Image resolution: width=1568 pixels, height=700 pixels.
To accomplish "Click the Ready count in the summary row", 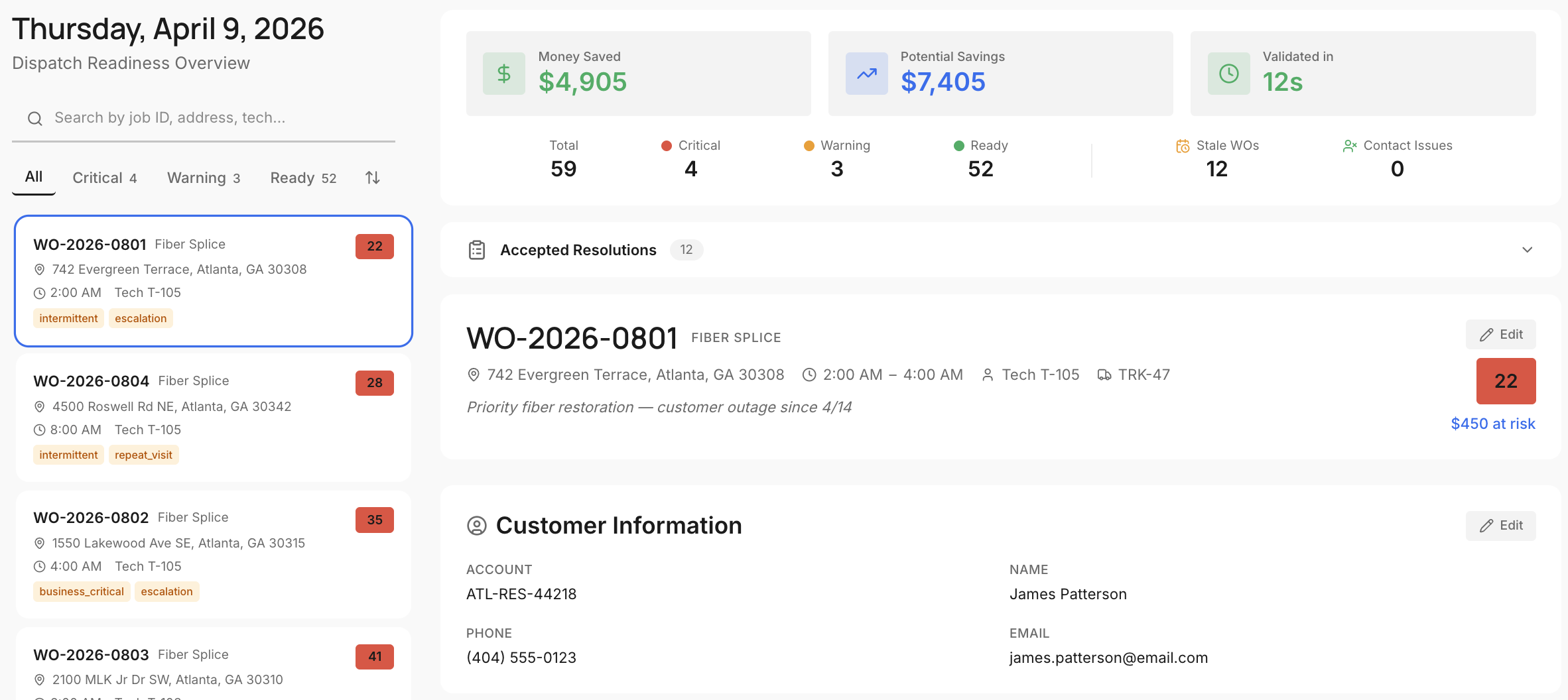I will (981, 169).
